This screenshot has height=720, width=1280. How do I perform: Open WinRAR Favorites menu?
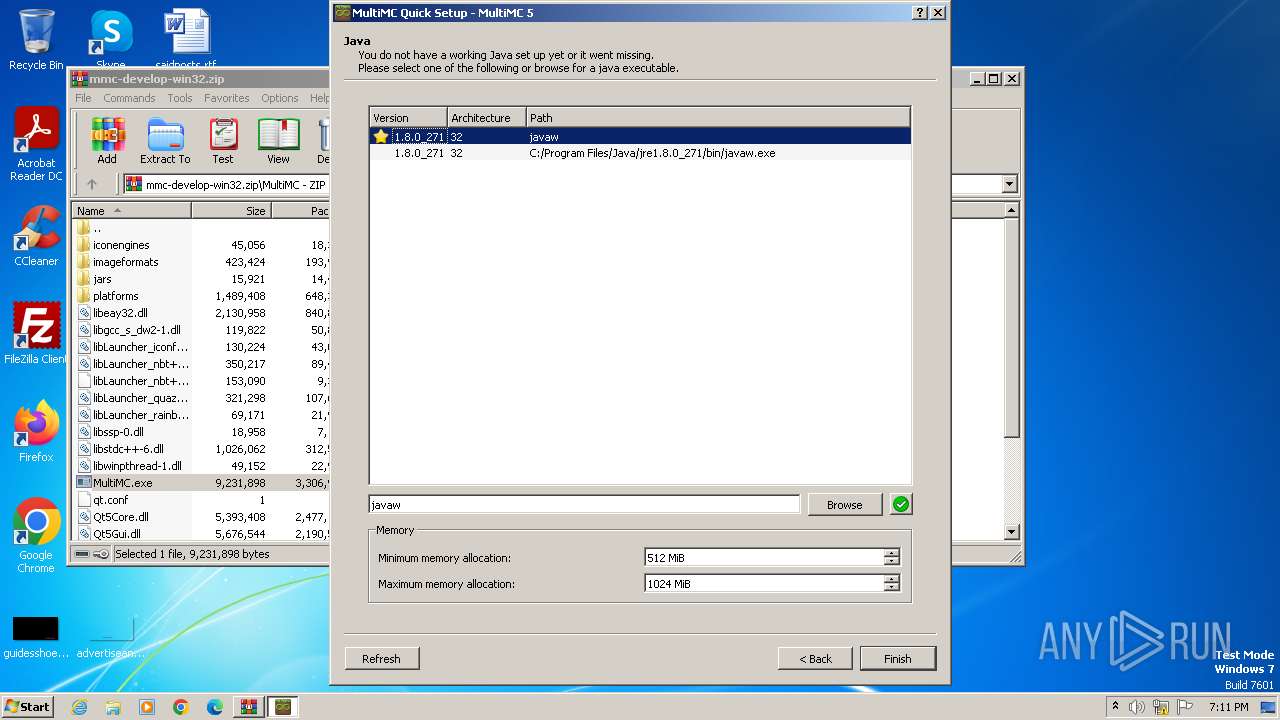(227, 98)
